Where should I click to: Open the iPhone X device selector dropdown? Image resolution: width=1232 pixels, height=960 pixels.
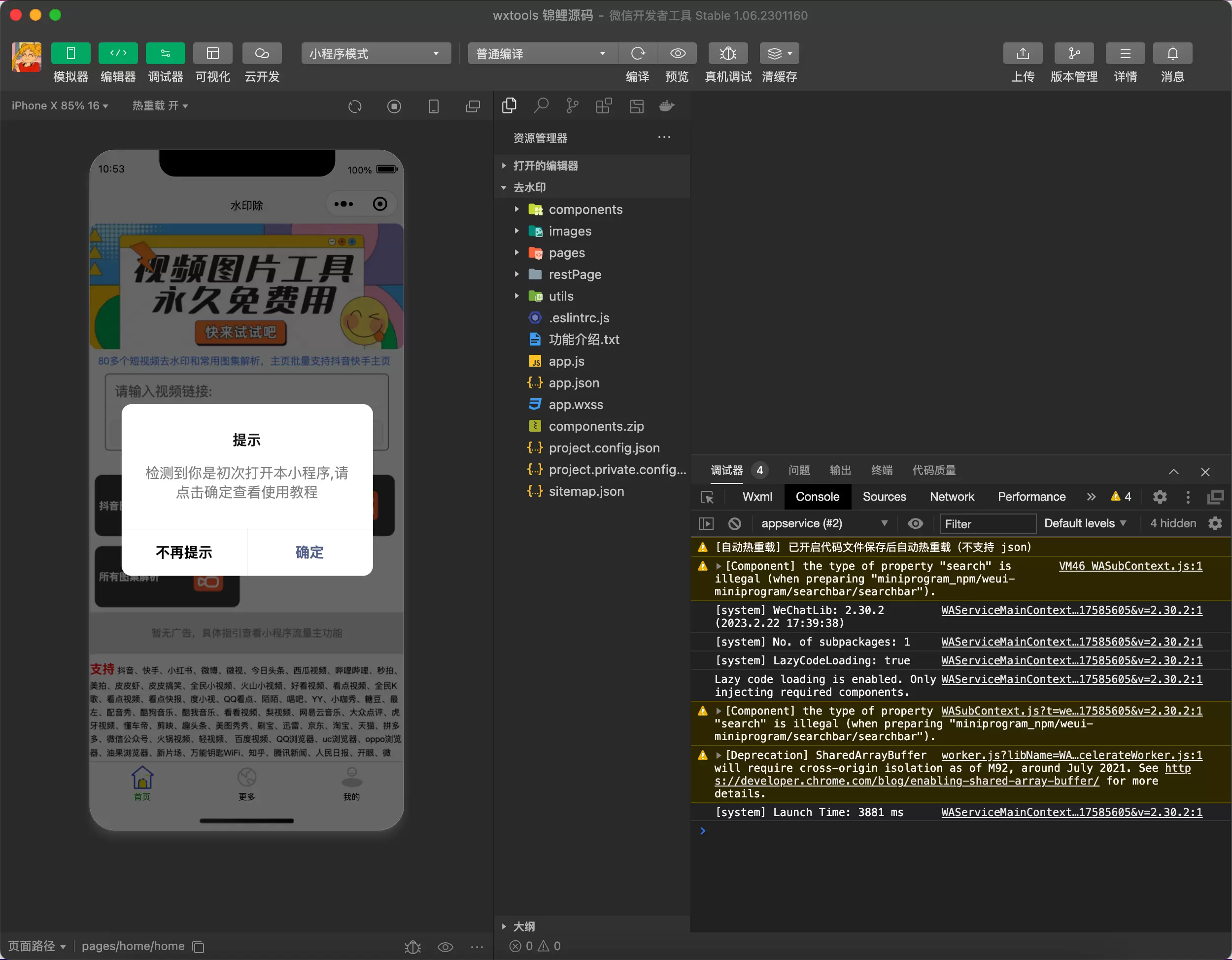(x=60, y=106)
